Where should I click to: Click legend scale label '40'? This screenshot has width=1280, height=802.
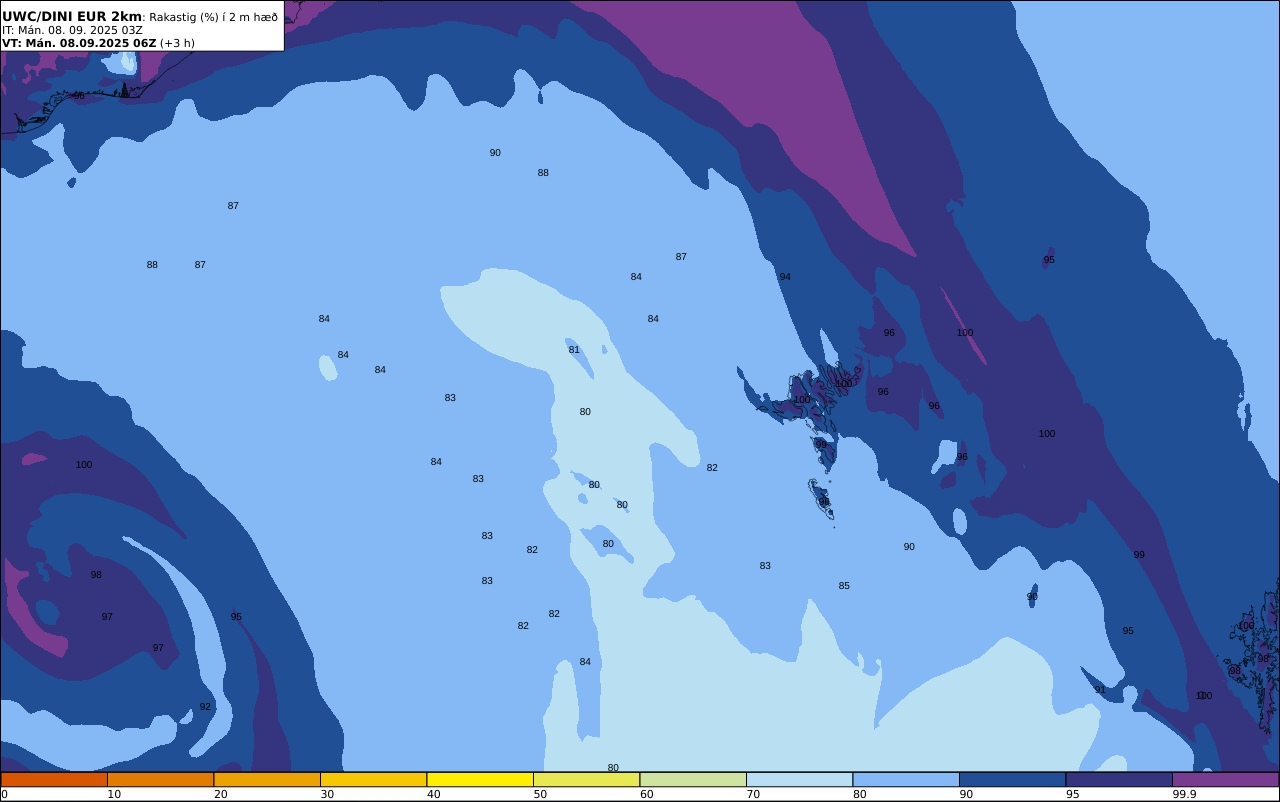click(434, 794)
